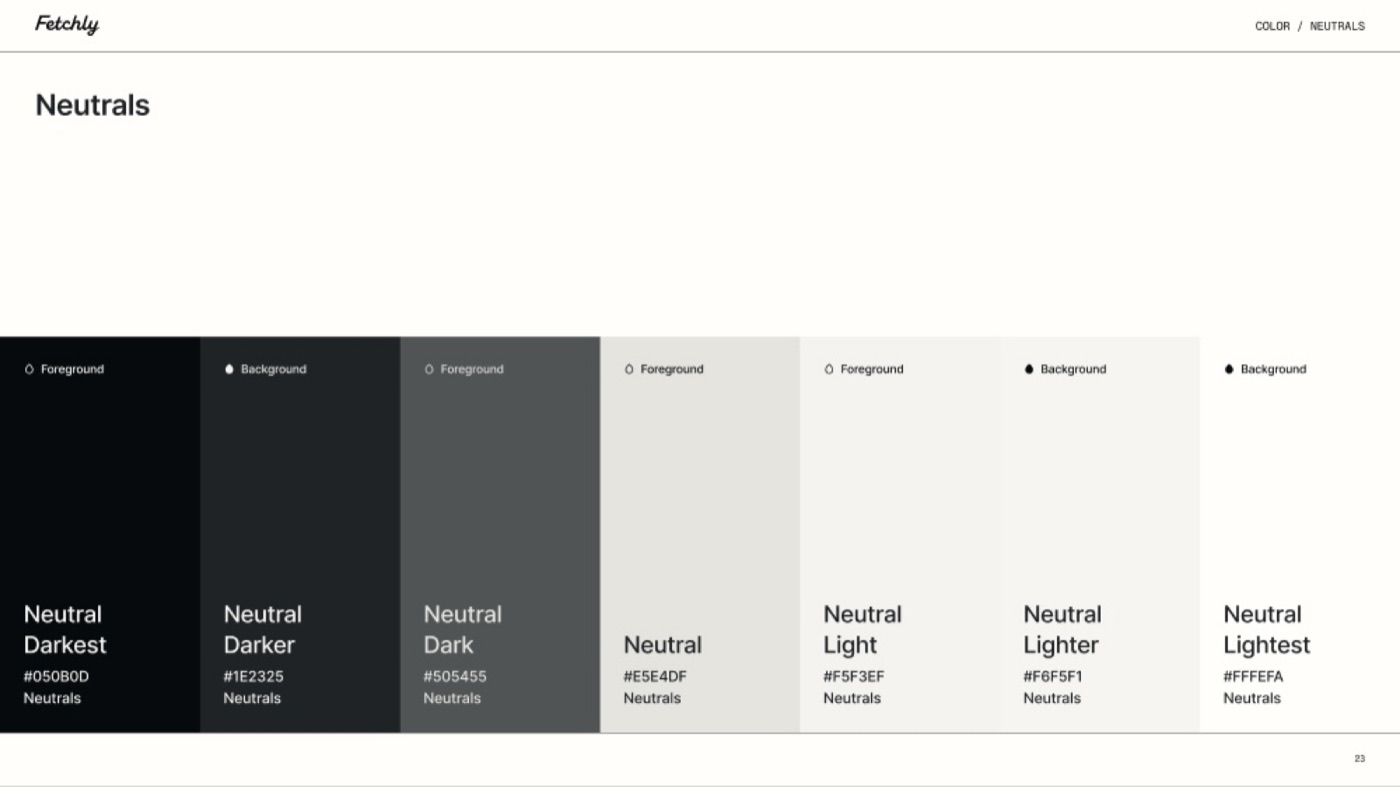Click the filled drop icon in Neutral Lightest swatch
The image size is (1400, 787).
(x=1229, y=369)
